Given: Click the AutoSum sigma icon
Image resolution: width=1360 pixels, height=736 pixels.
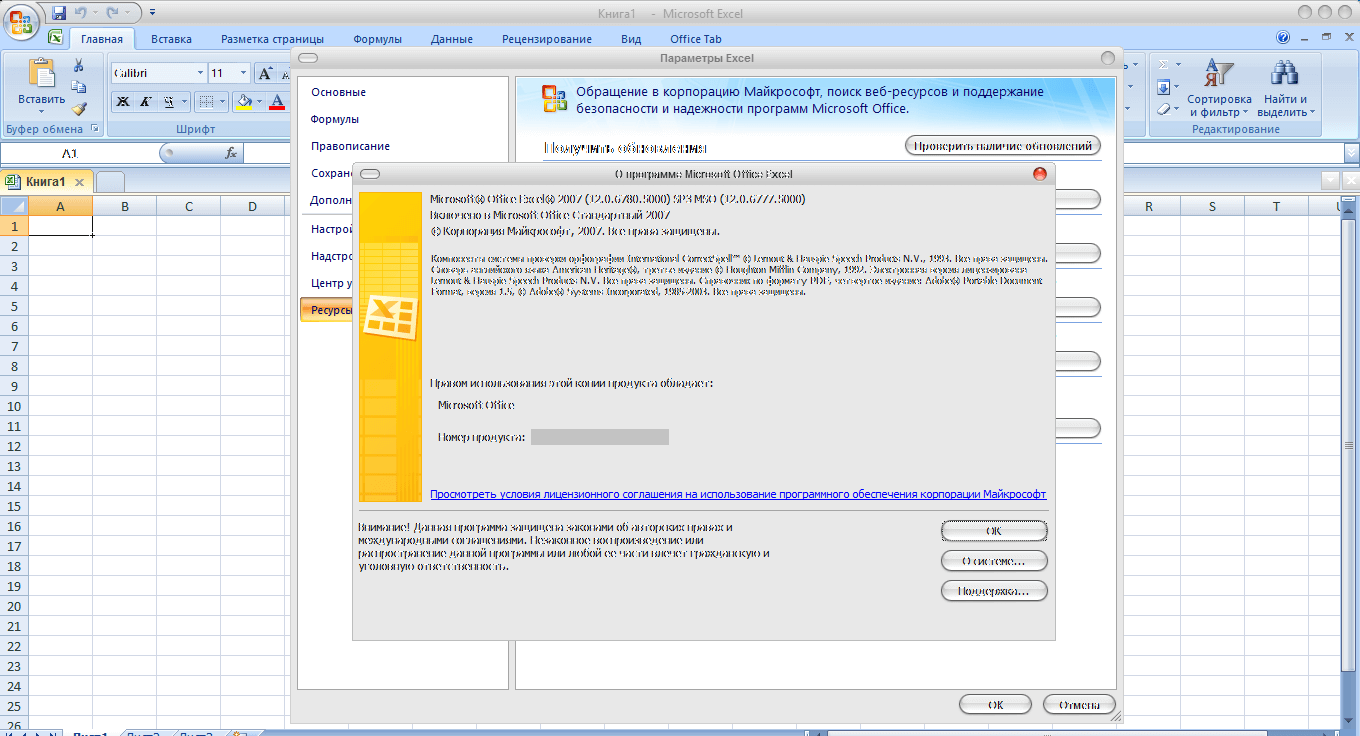Looking at the screenshot, I should click(1163, 64).
